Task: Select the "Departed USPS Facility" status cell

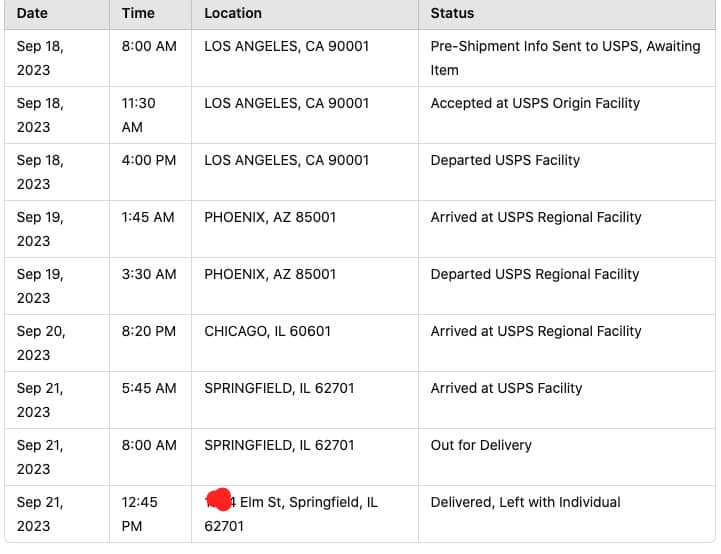Action: click(505, 160)
